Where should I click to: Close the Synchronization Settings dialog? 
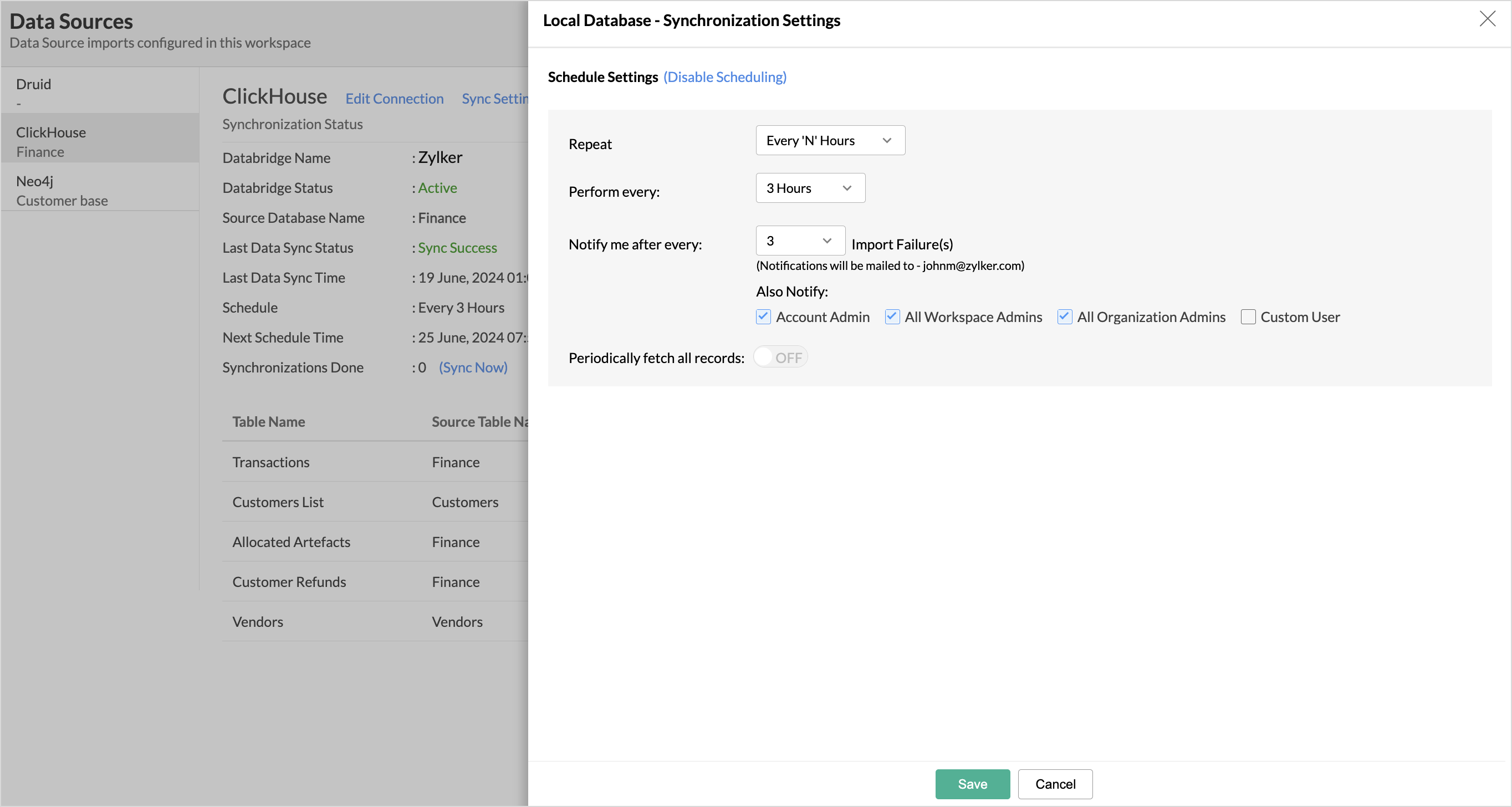pyautogui.click(x=1487, y=19)
